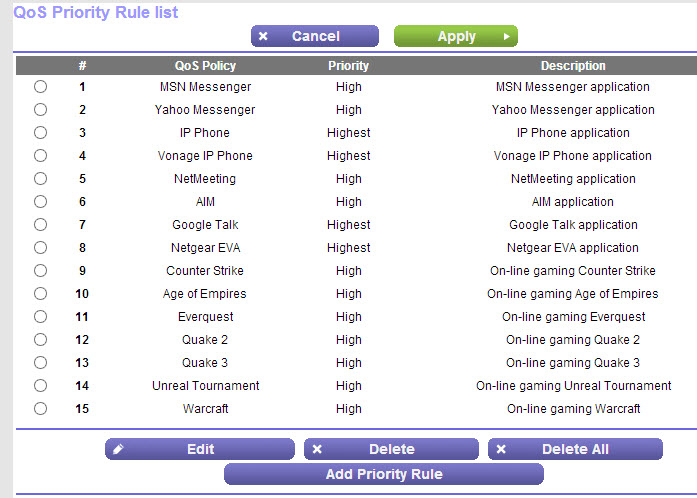This screenshot has height=498, width=697.
Task: Select radio button for Age of Empires rule
Action: (x=40, y=293)
